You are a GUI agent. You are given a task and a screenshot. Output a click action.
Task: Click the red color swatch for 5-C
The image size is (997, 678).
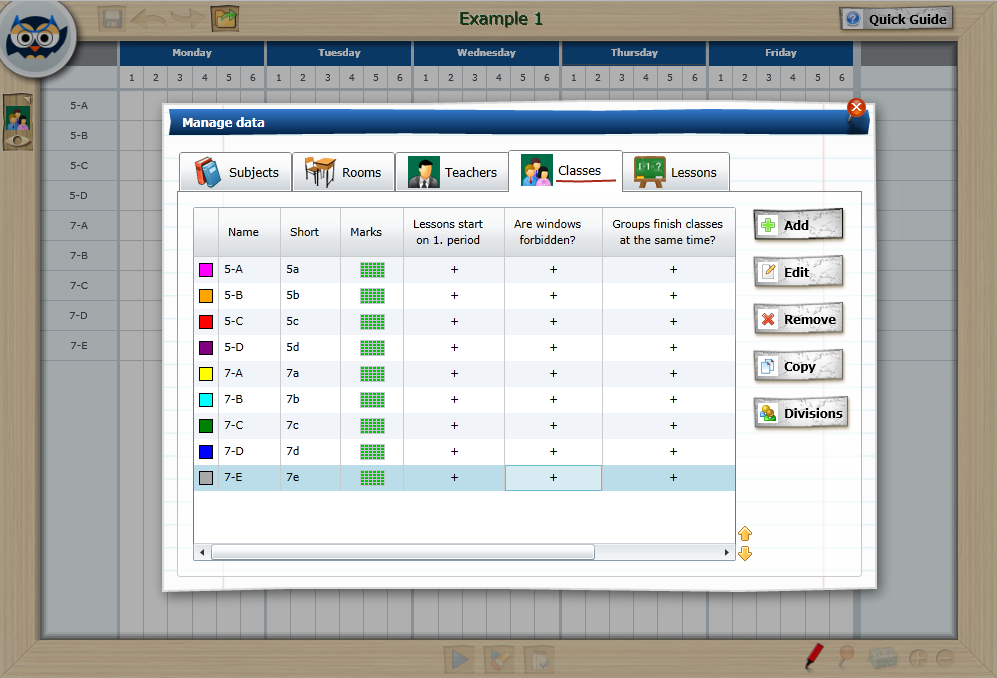[x=206, y=322]
